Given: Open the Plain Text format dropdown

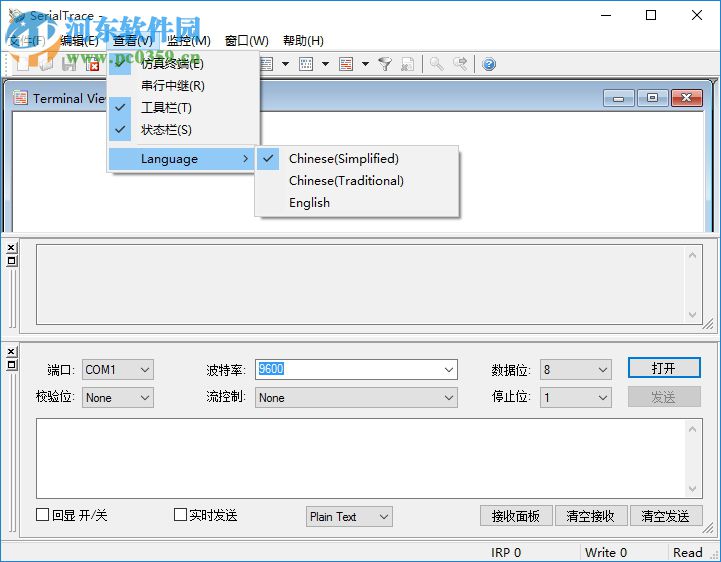Looking at the screenshot, I should tap(349, 516).
